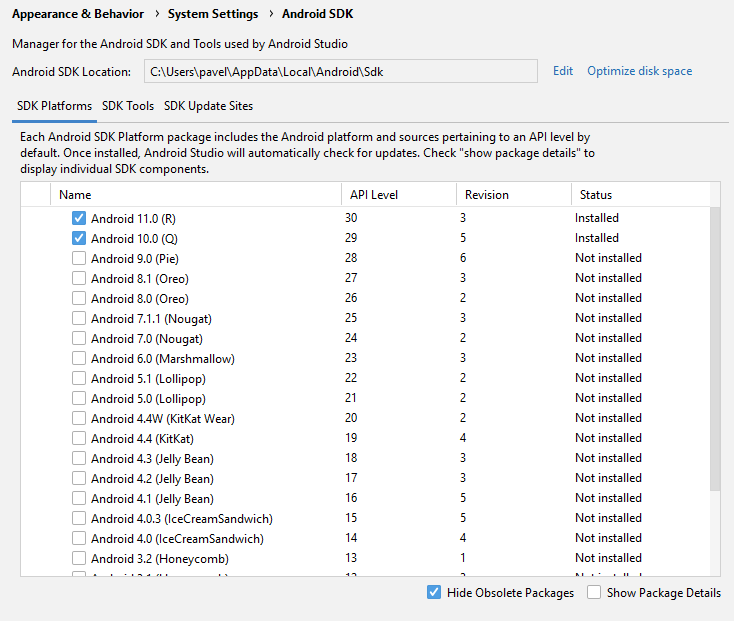The height and width of the screenshot is (621, 734).
Task: Click API level 30 cell
Action: pos(351,218)
